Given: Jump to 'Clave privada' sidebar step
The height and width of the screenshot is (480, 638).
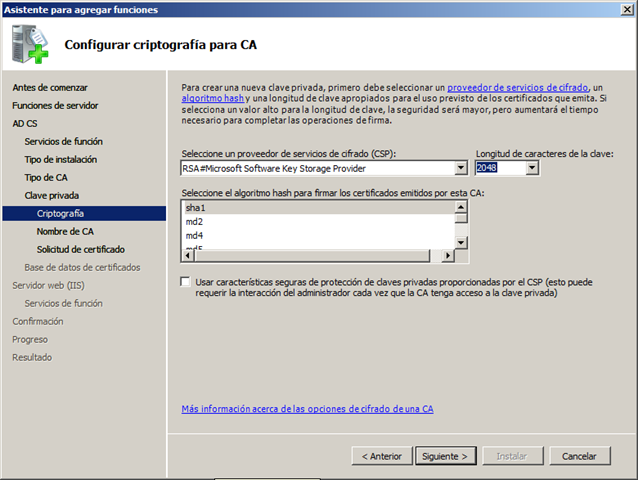Looking at the screenshot, I should [x=51, y=196].
